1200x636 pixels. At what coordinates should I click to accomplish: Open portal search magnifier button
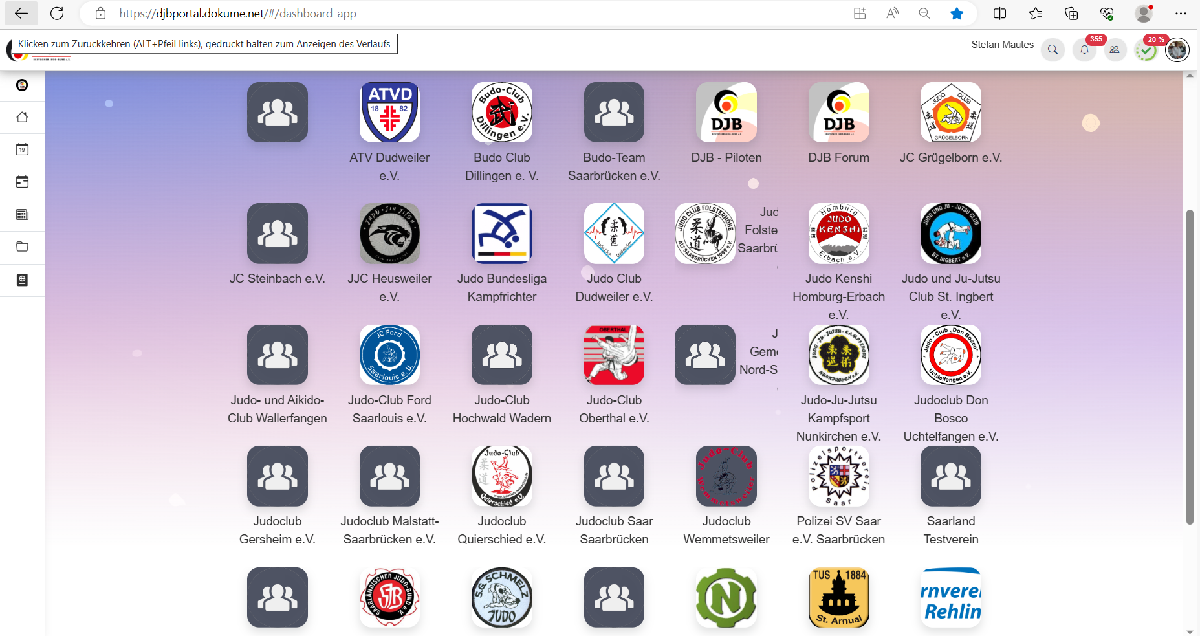click(1052, 49)
